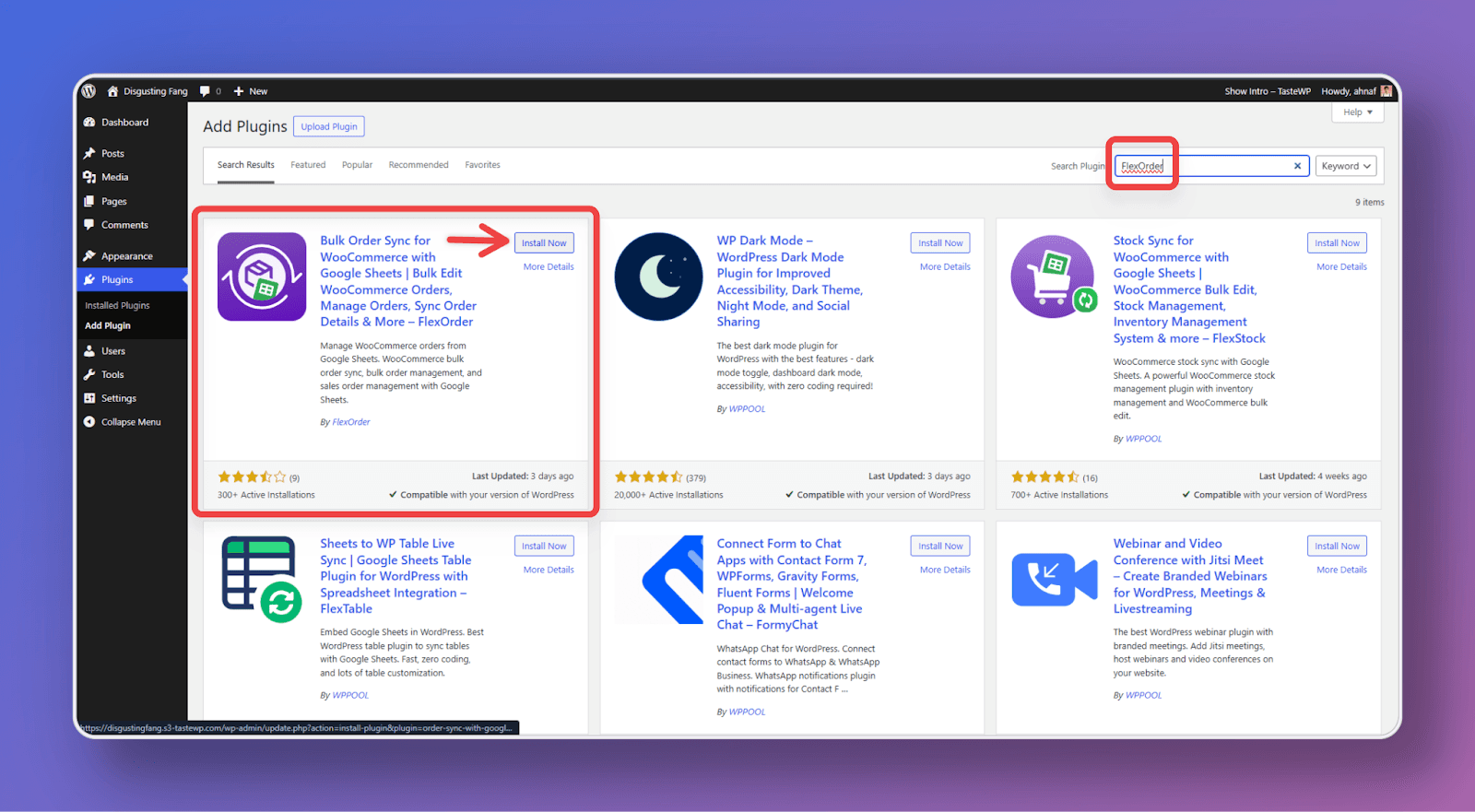Open WPPOOL author link under FlexStock
Image resolution: width=1475 pixels, height=812 pixels.
click(1143, 439)
